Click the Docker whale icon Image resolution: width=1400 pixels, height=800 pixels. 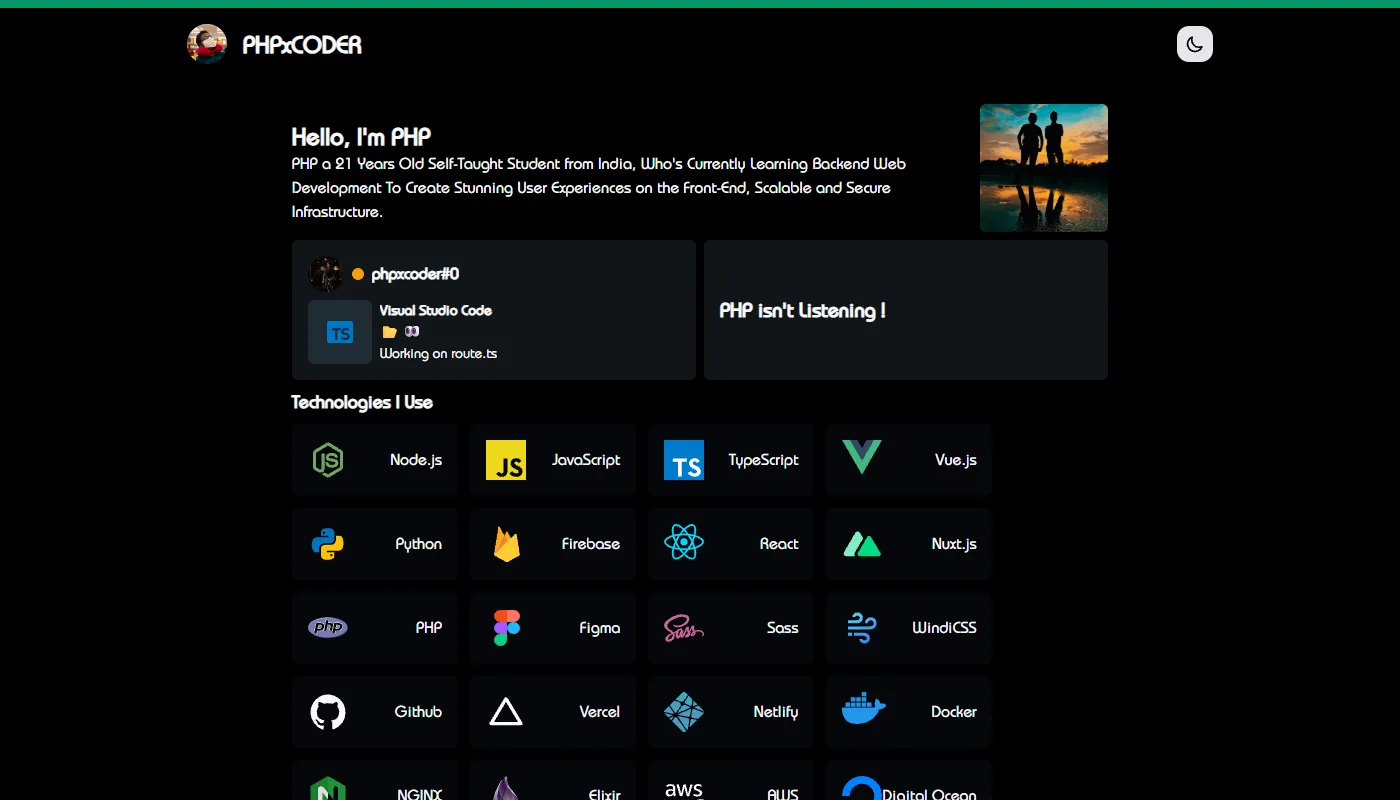(864, 710)
